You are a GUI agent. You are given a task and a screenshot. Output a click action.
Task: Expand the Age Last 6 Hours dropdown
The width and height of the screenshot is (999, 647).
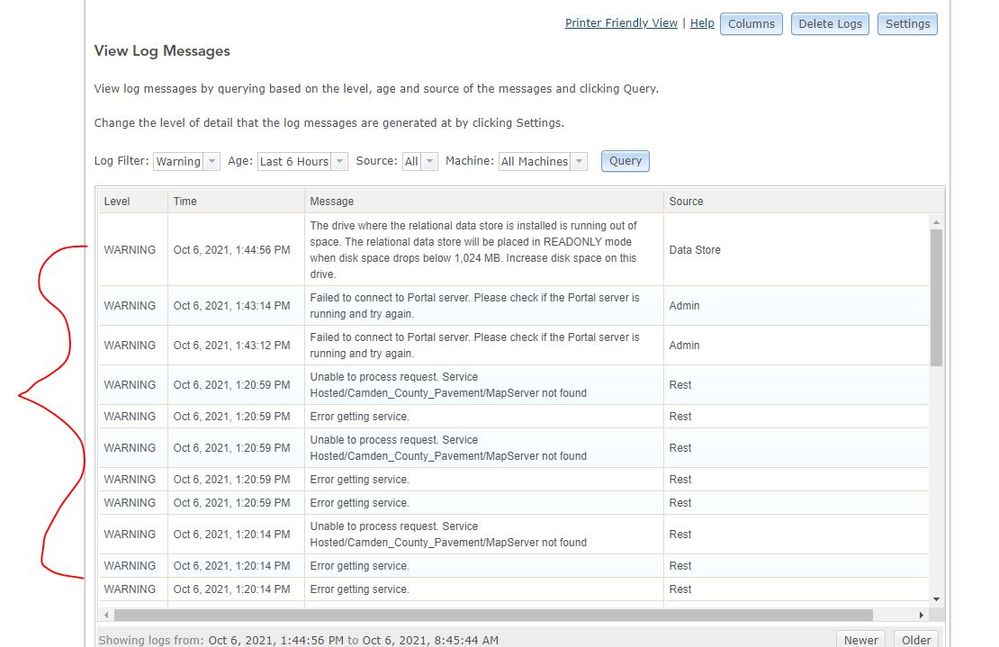click(x=302, y=161)
